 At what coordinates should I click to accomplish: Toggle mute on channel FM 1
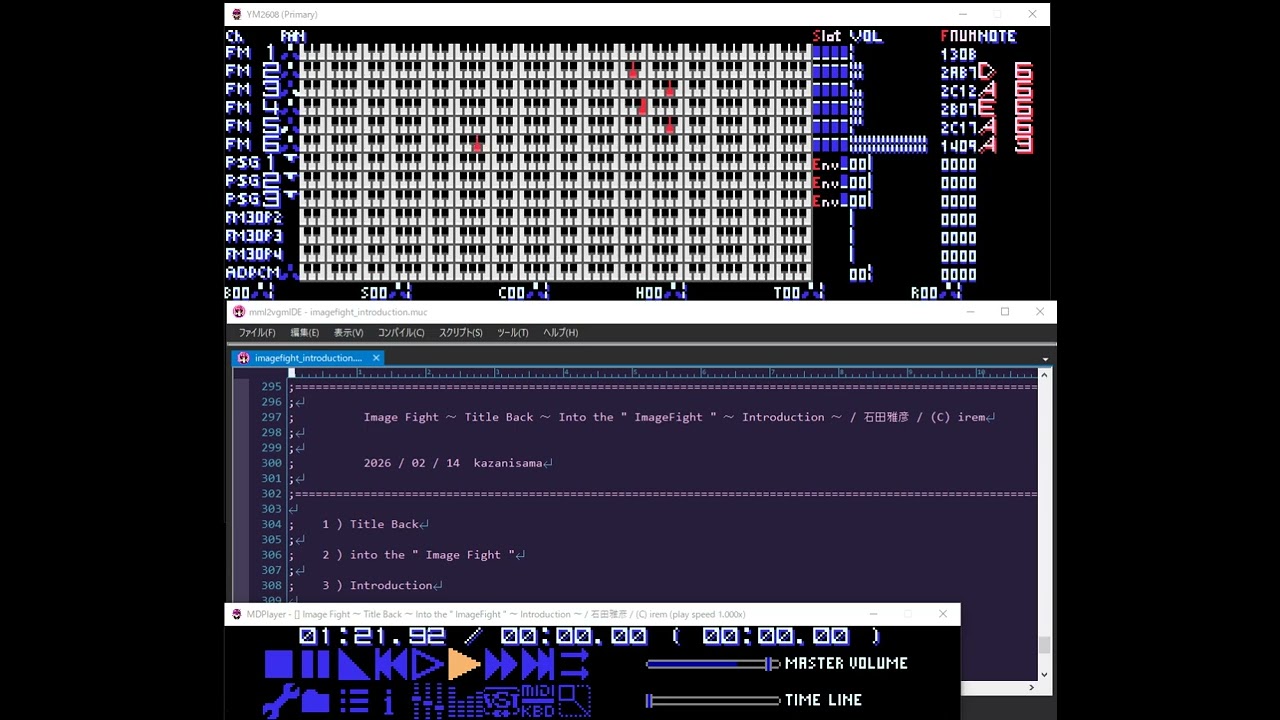pos(251,53)
